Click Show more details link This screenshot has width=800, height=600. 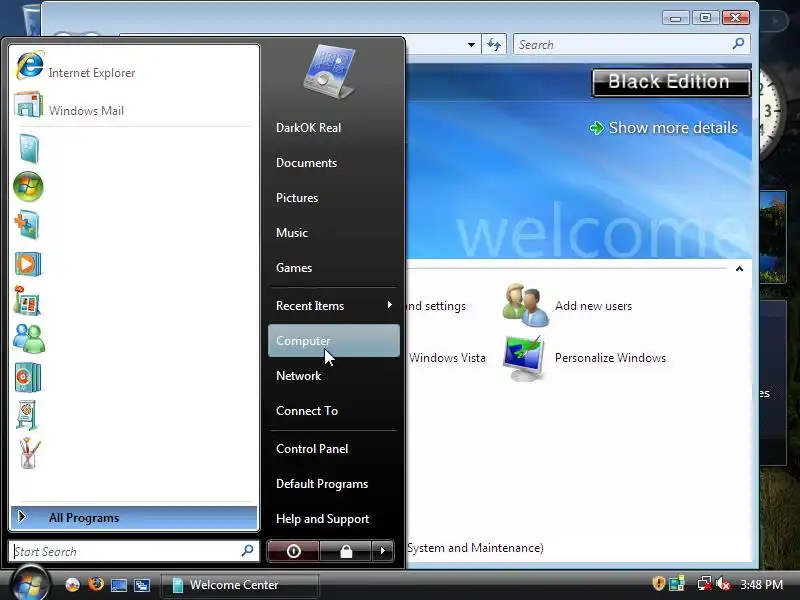[673, 128]
